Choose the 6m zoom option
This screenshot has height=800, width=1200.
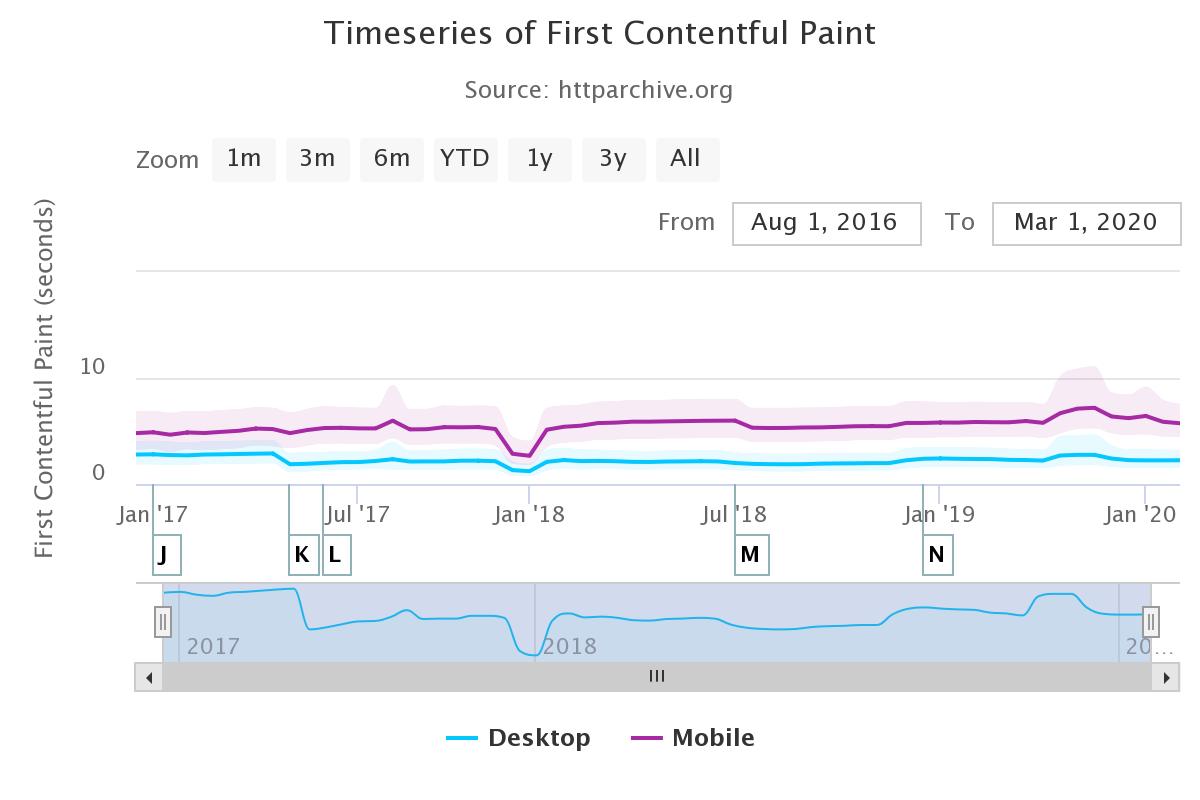[x=392, y=159]
